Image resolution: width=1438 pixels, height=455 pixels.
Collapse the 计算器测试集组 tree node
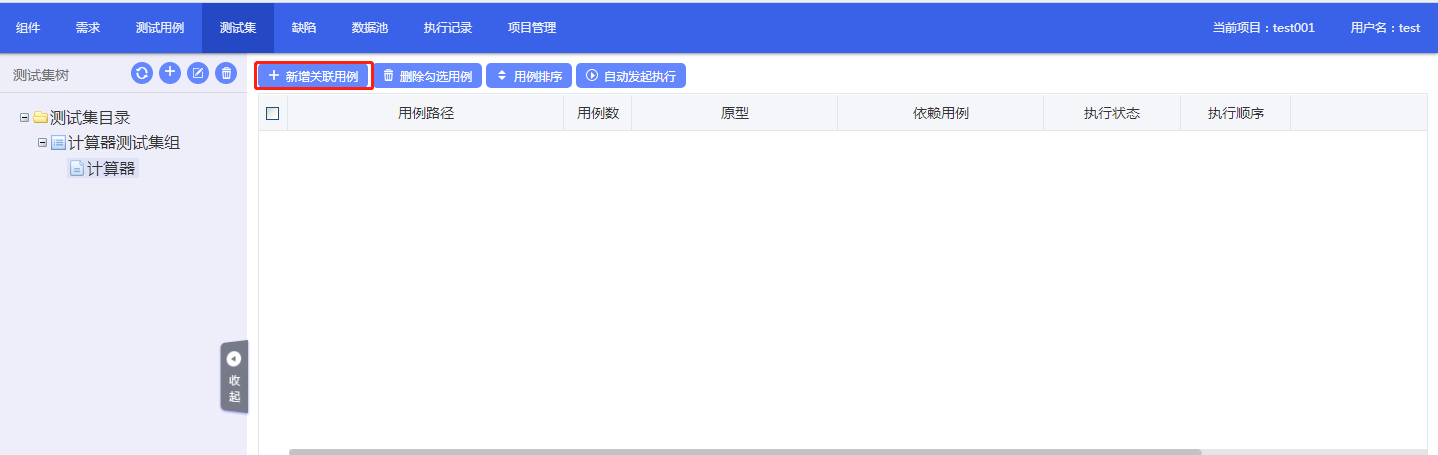(42, 143)
